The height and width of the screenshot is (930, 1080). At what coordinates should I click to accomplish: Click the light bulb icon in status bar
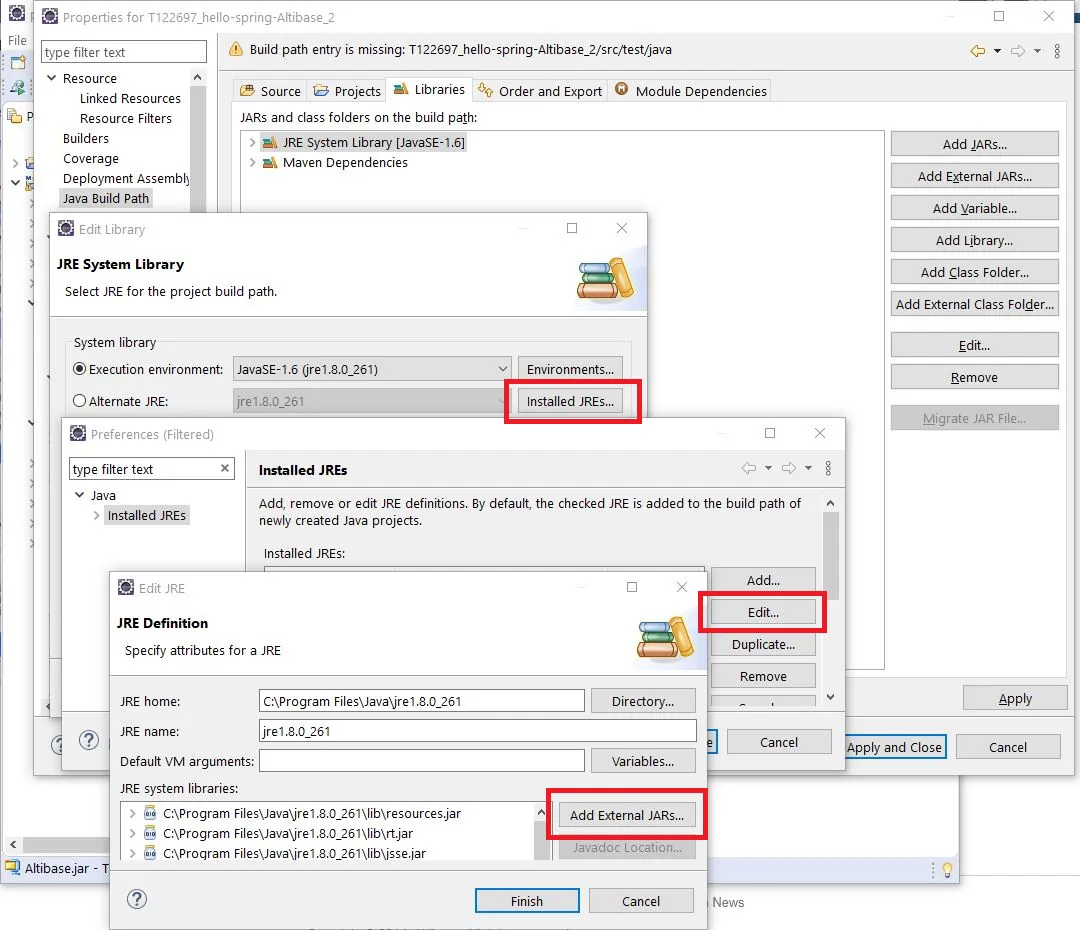coord(947,870)
